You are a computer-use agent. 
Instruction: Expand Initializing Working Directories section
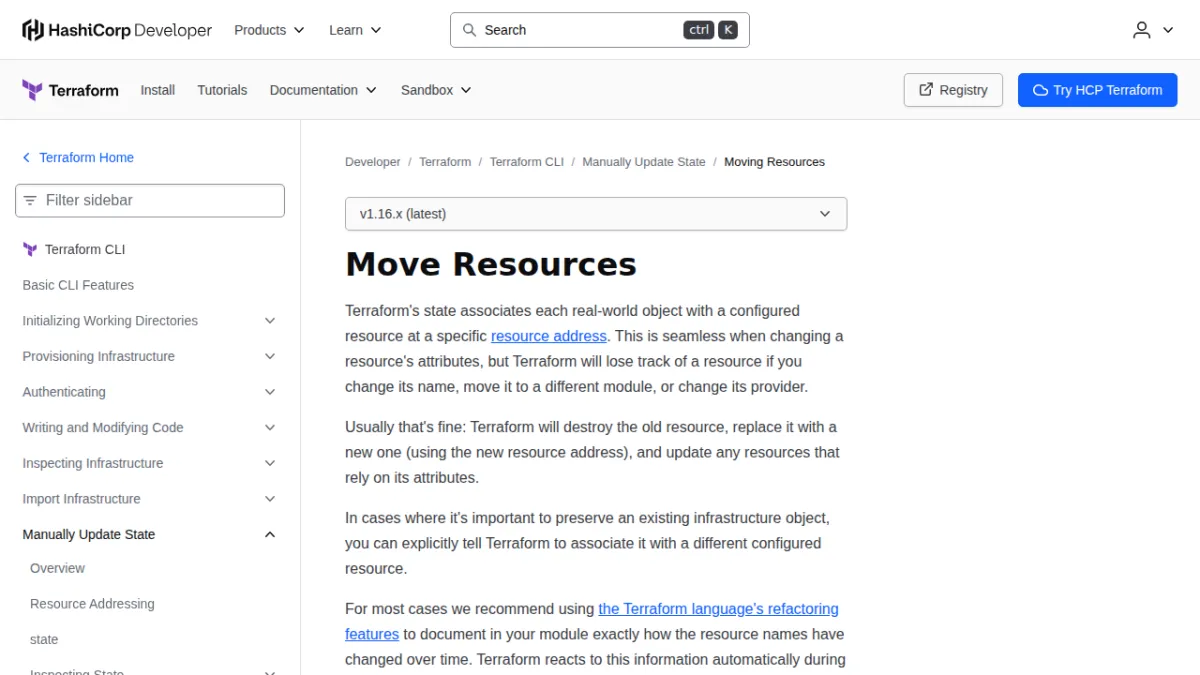270,321
